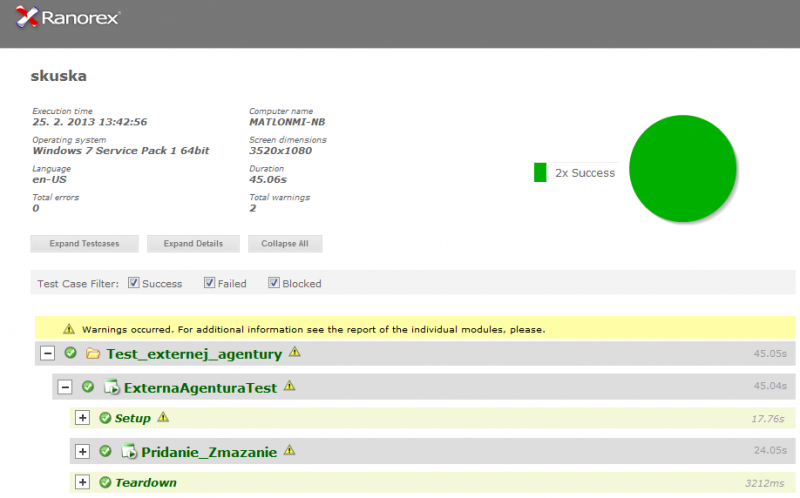
Task: Expand the Setup section
Action: (x=82, y=418)
